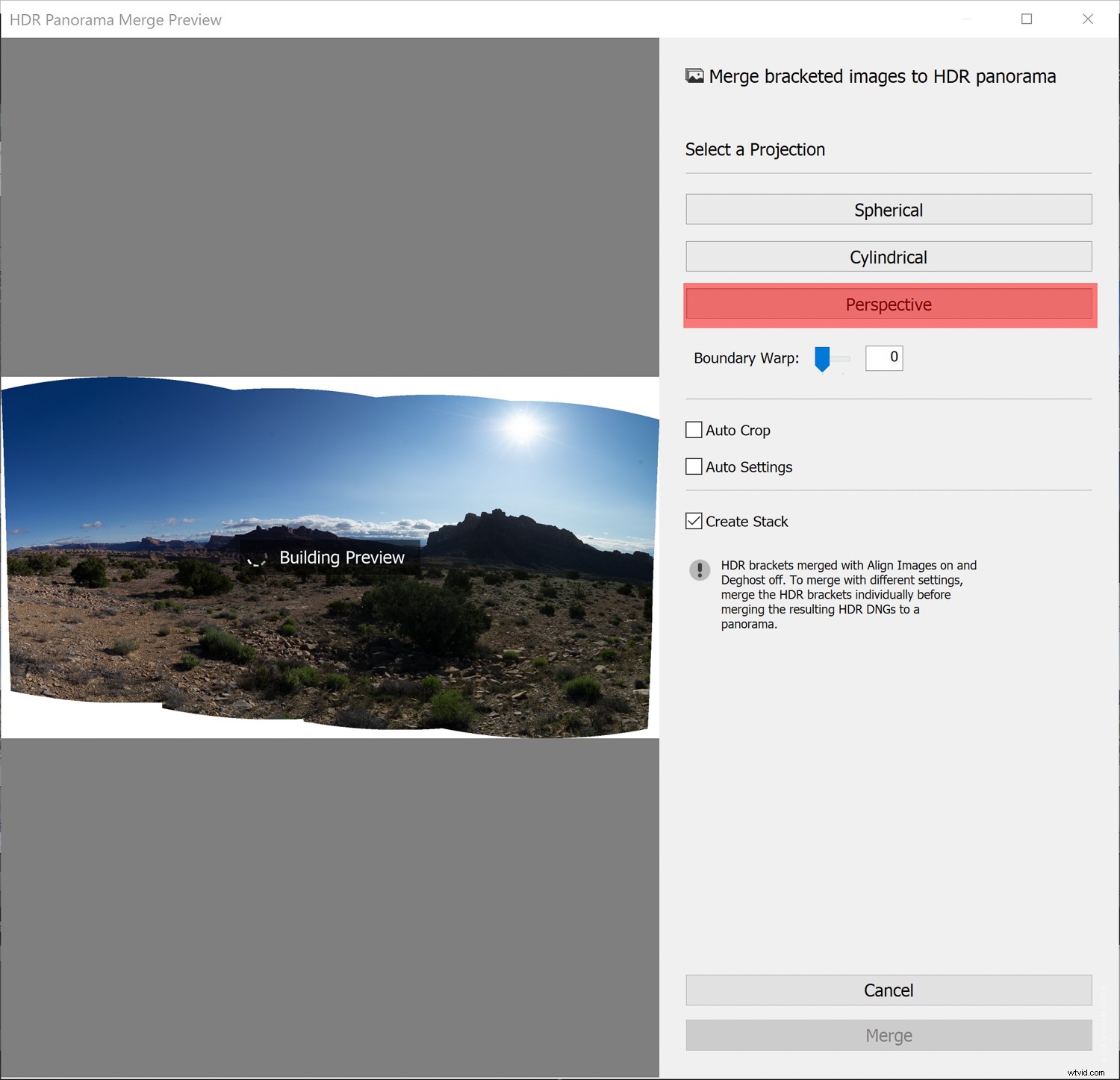
Task: Maximize the merge preview window
Action: [x=1025, y=19]
